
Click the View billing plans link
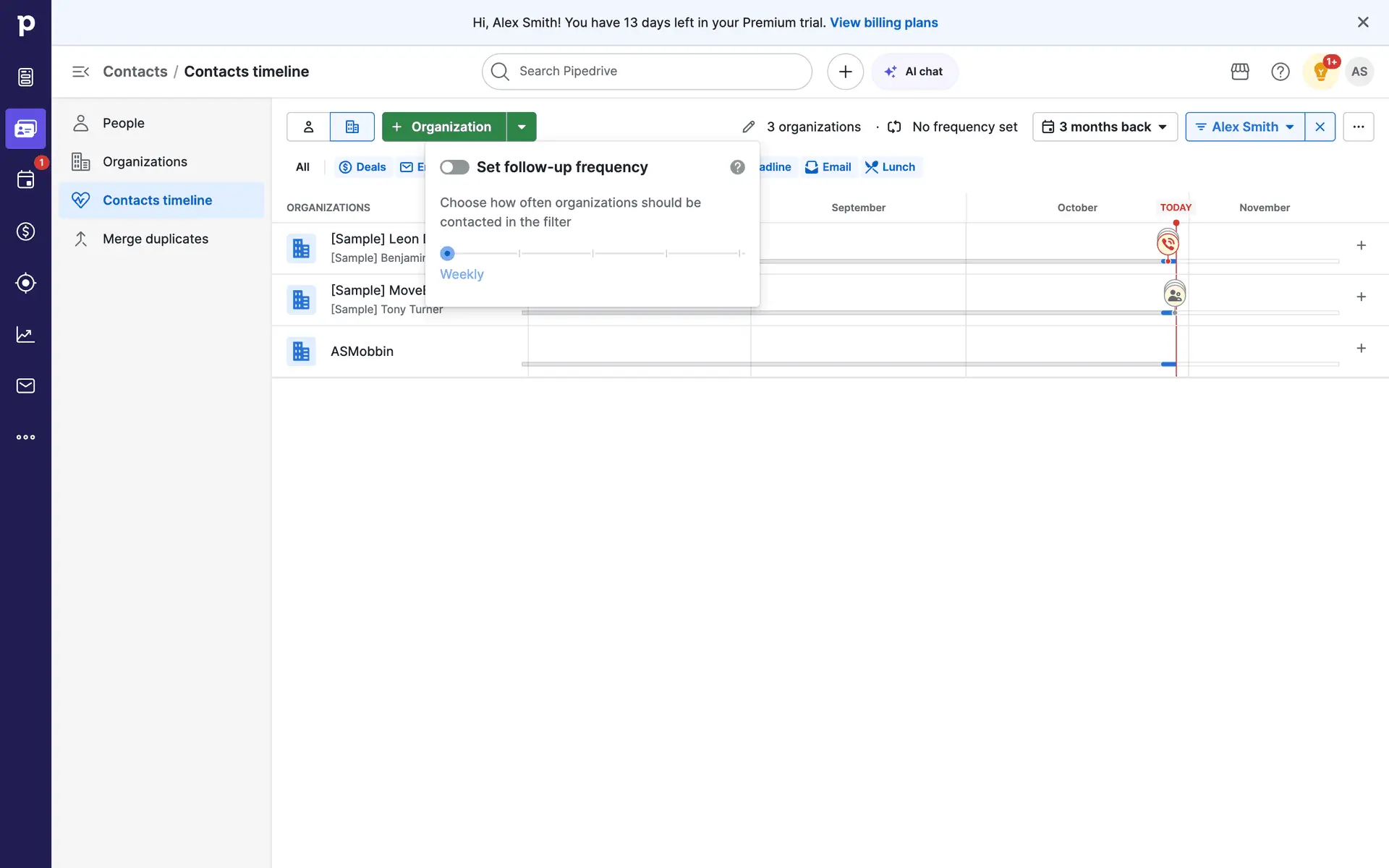(883, 22)
